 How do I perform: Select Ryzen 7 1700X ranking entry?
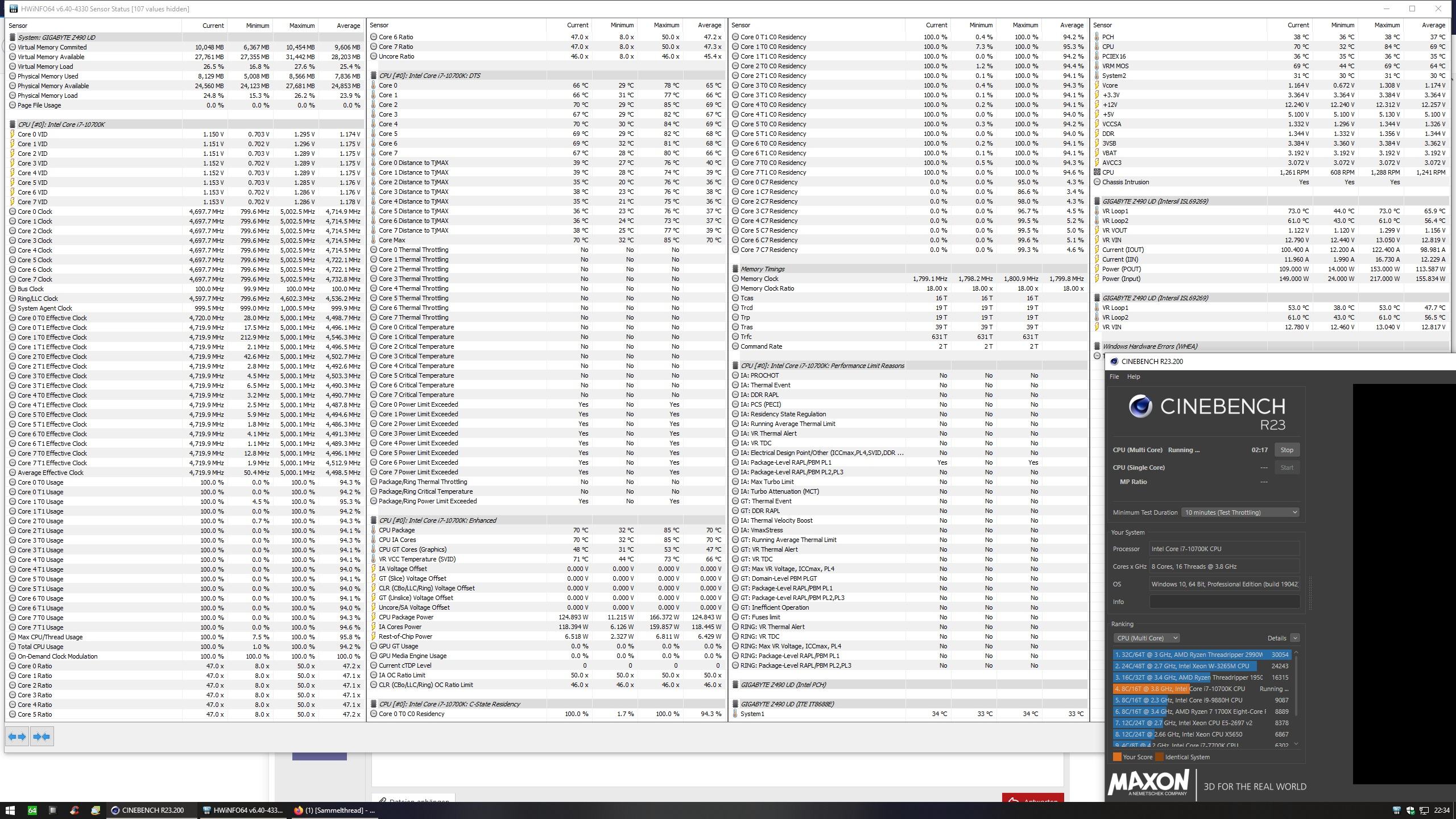pos(1202,712)
